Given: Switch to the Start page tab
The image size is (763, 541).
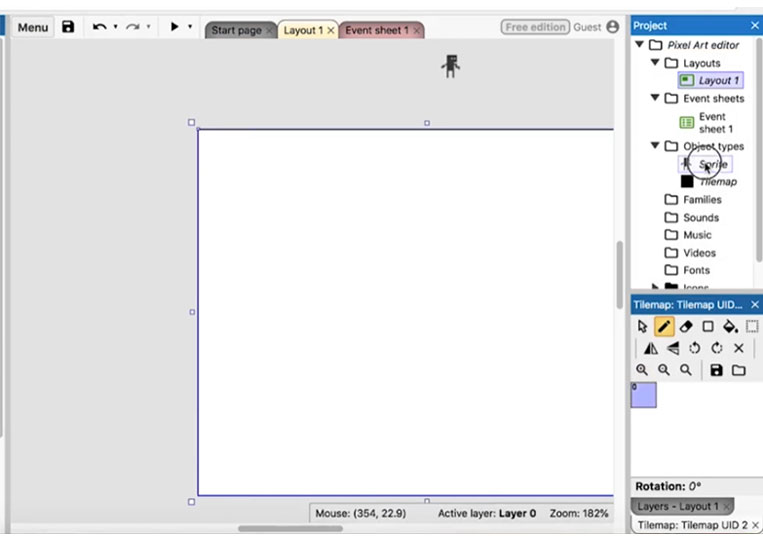Looking at the screenshot, I should [x=236, y=30].
